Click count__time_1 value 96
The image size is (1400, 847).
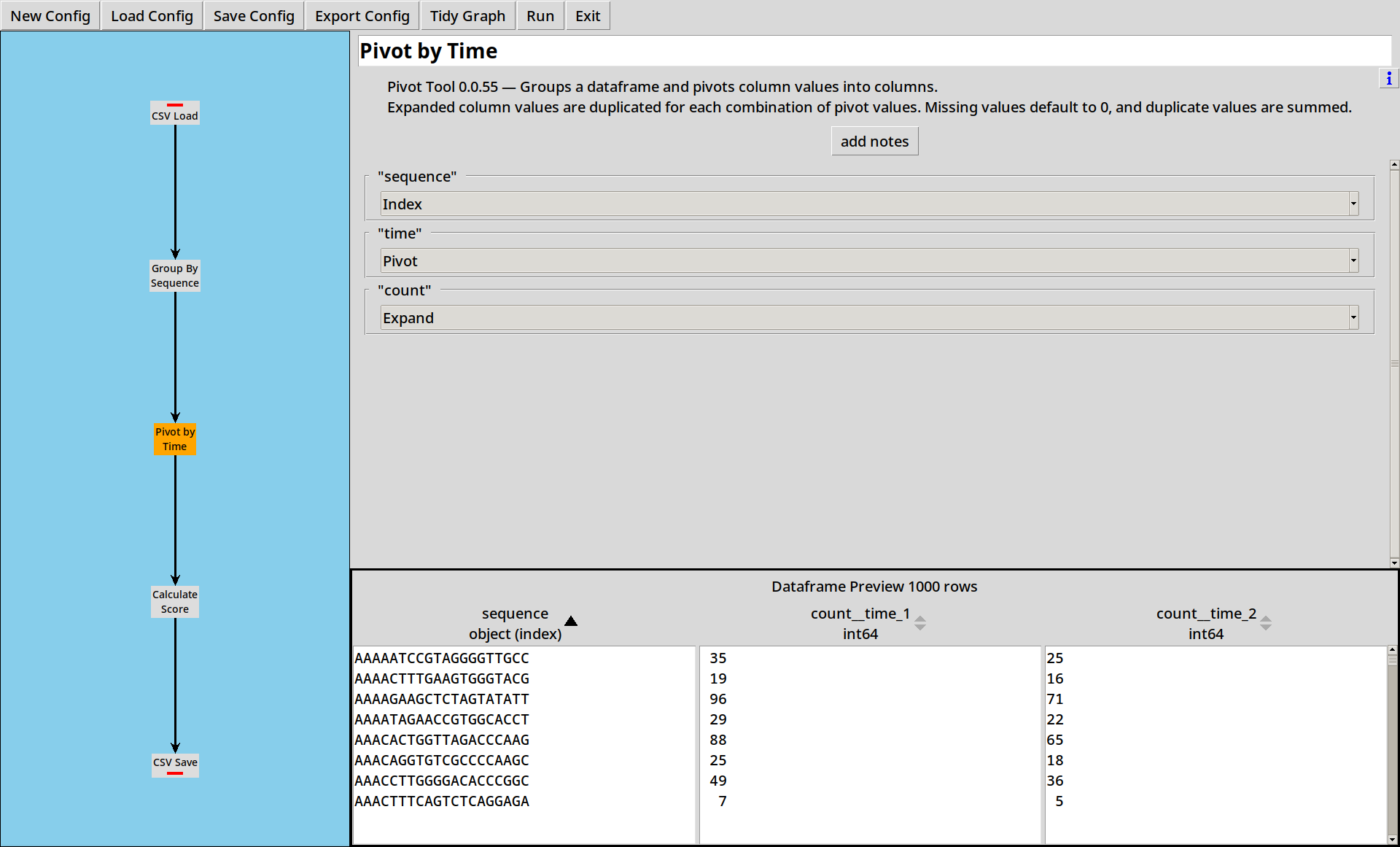(x=718, y=699)
